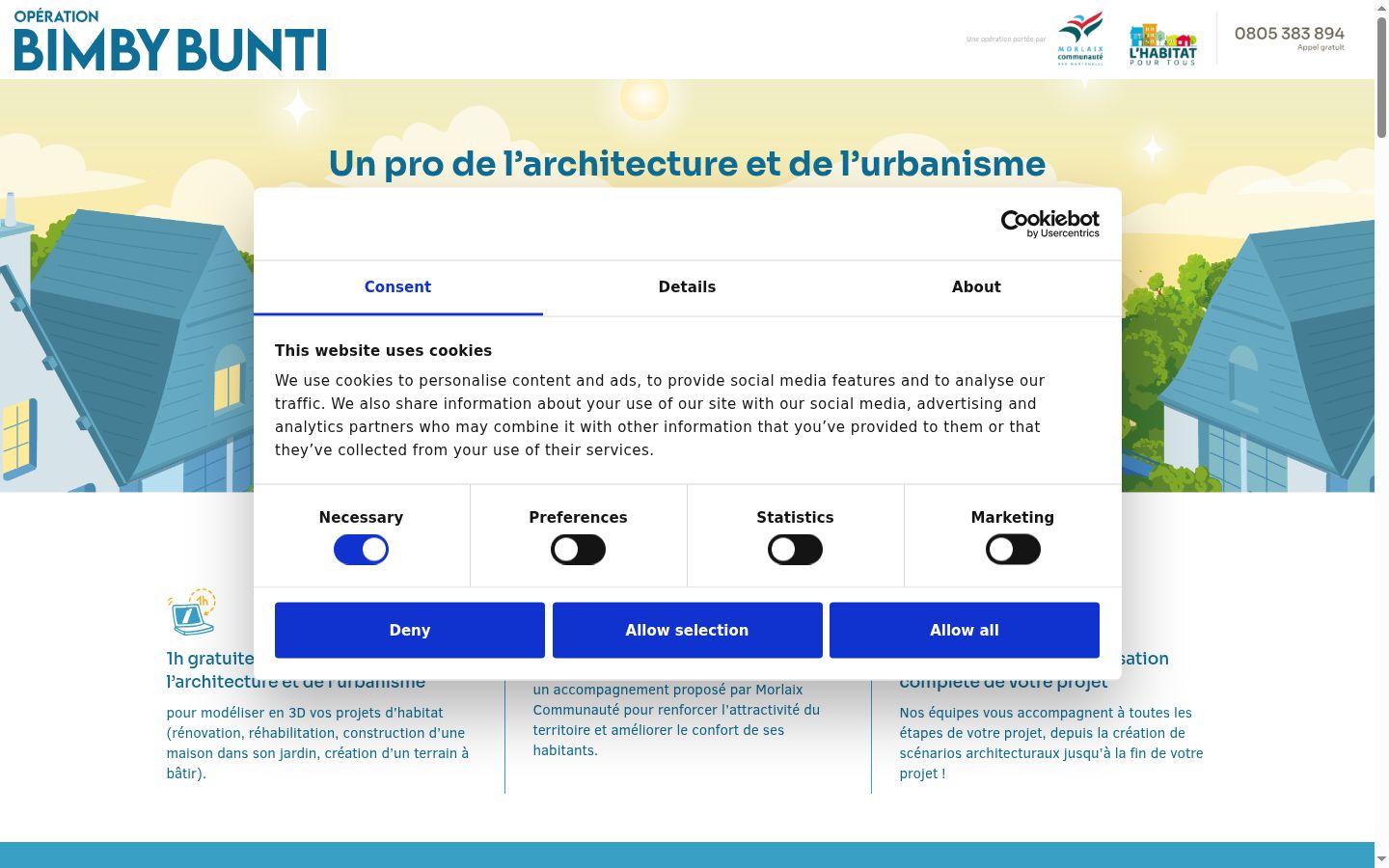The image size is (1389, 868).
Task: Accept cookies with Allow all
Action: tap(965, 630)
